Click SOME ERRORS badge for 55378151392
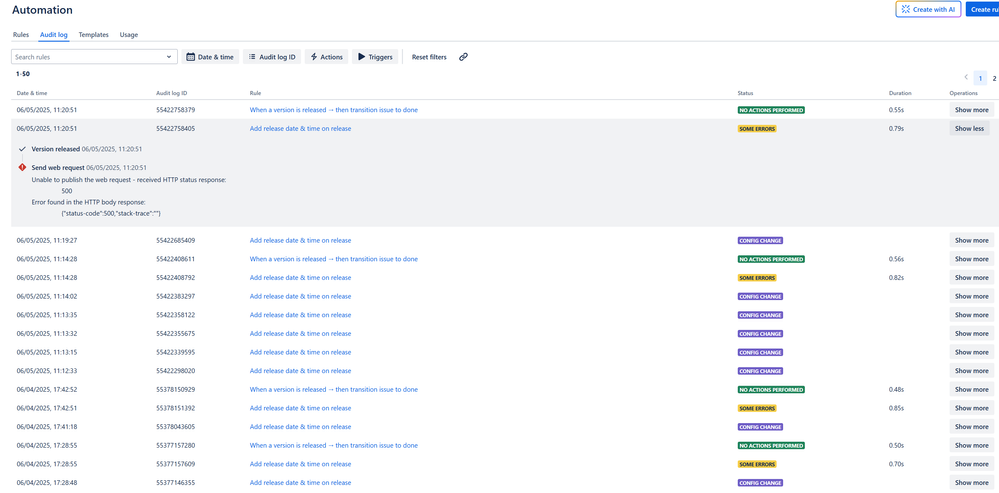 757,408
